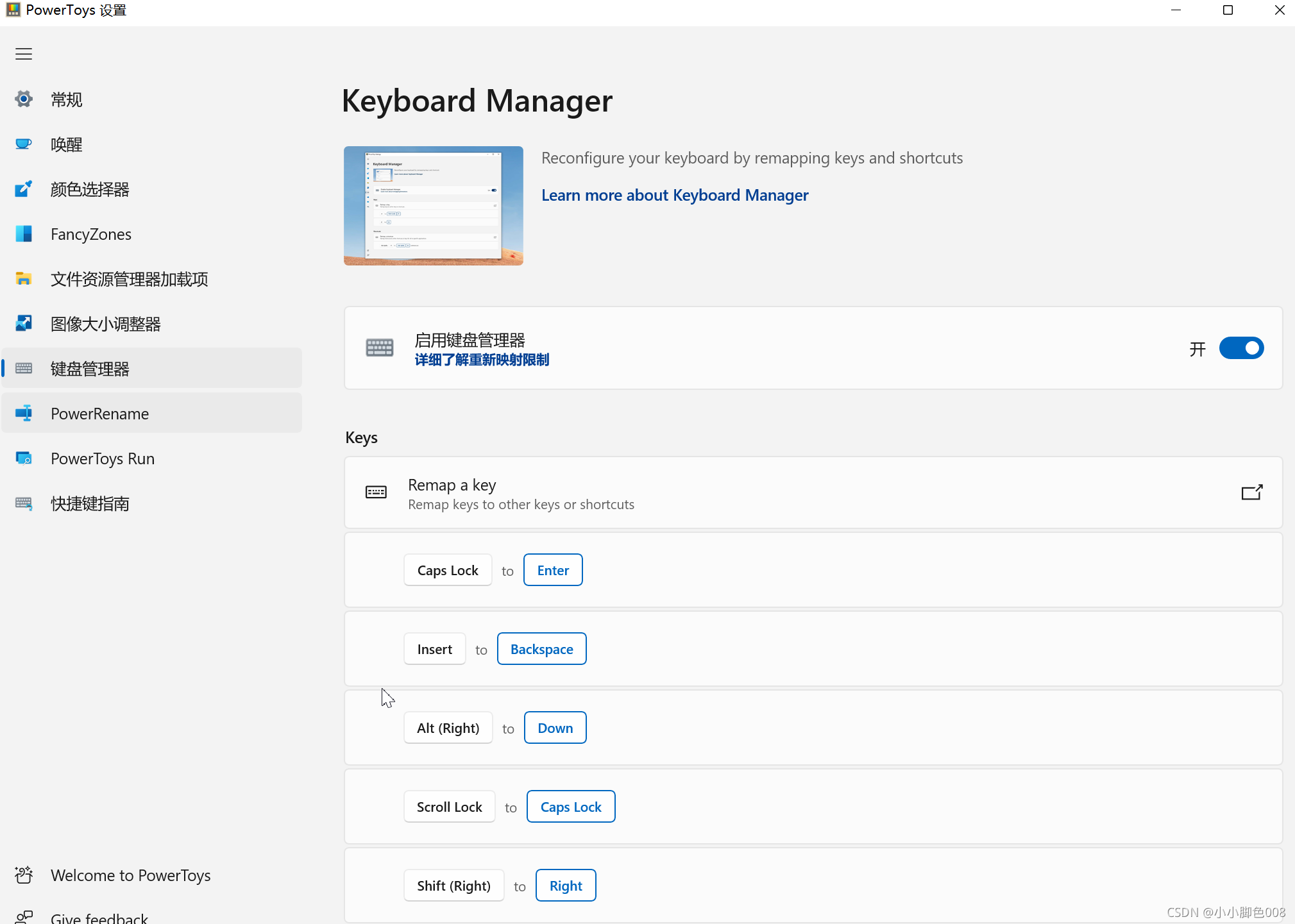Click the Caps Lock source key chip

point(448,570)
